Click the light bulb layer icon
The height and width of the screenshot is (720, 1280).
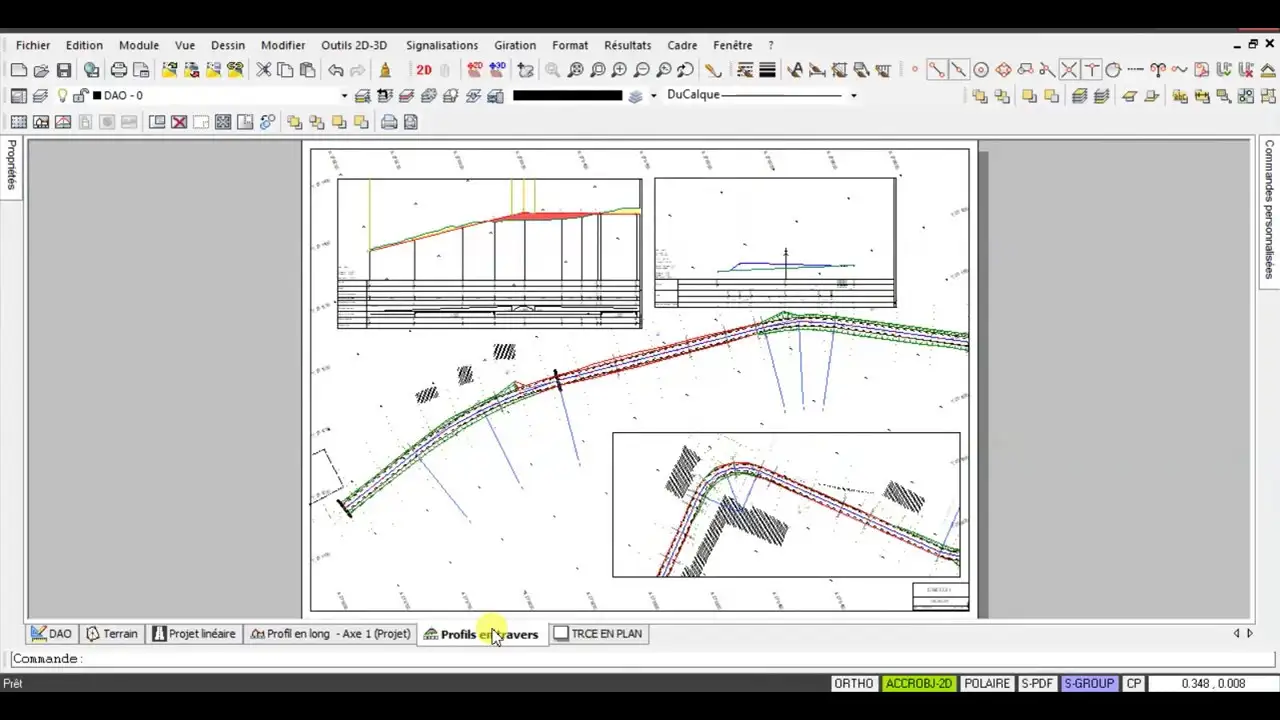pos(62,96)
